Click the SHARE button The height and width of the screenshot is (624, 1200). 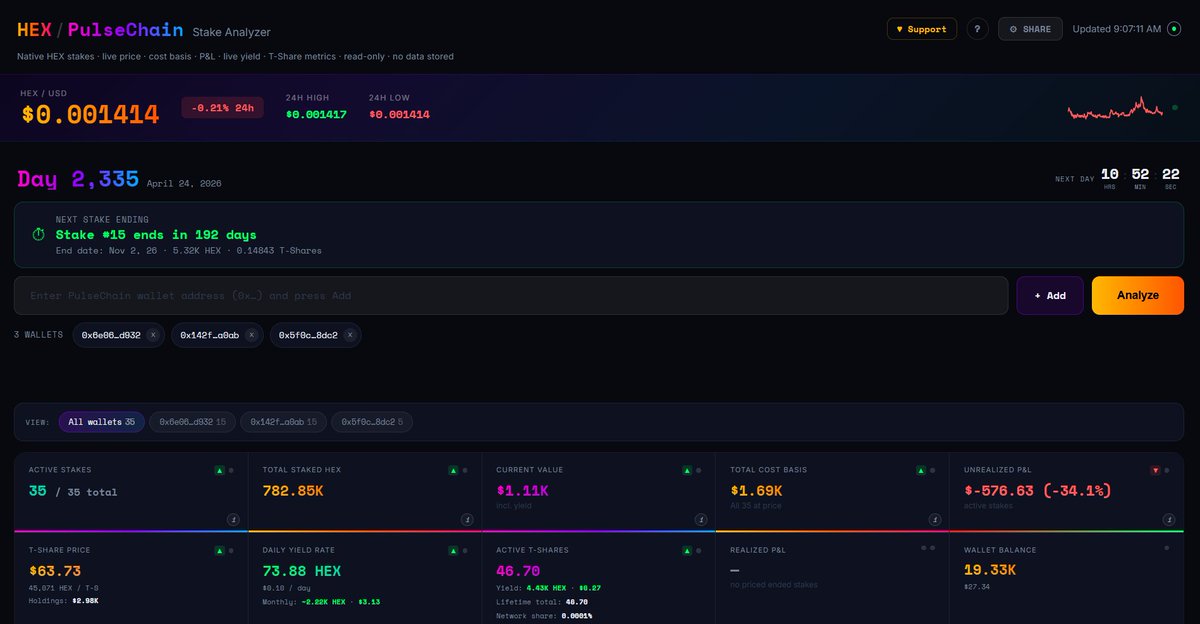[1030, 29]
